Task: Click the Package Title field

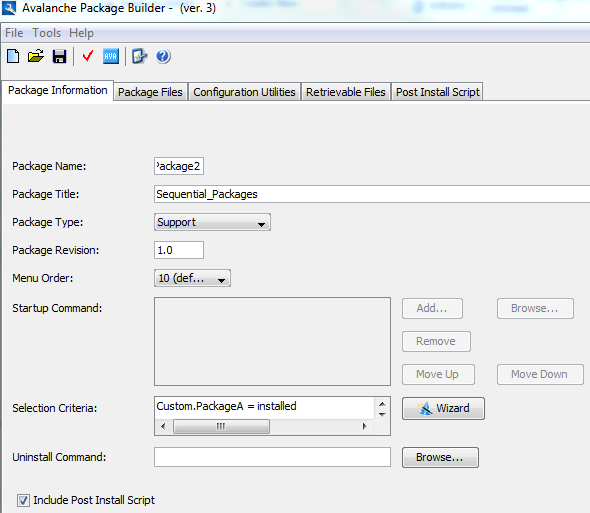Action: pyautogui.click(x=372, y=194)
